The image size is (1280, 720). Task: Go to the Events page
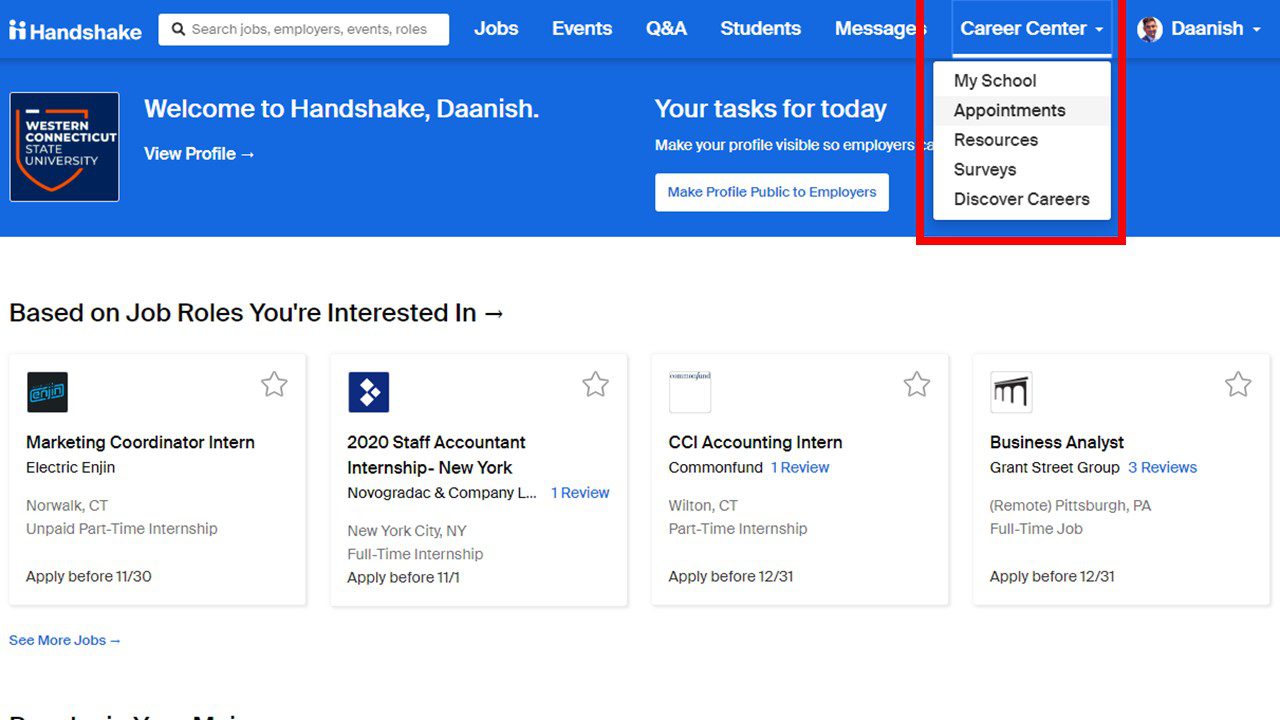[x=582, y=29]
